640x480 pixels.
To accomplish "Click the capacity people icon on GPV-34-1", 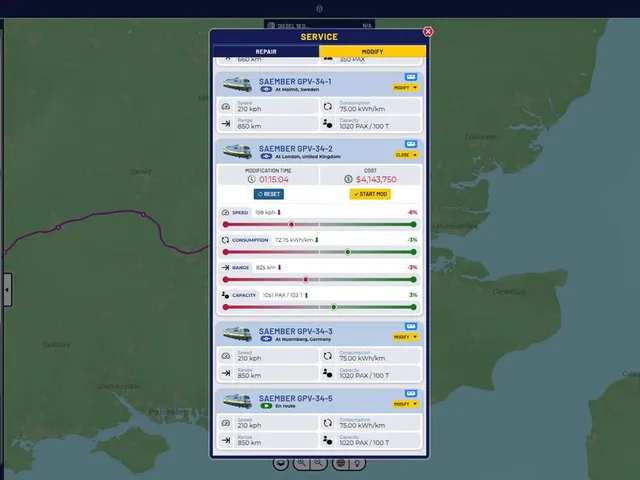I will coord(327,123).
